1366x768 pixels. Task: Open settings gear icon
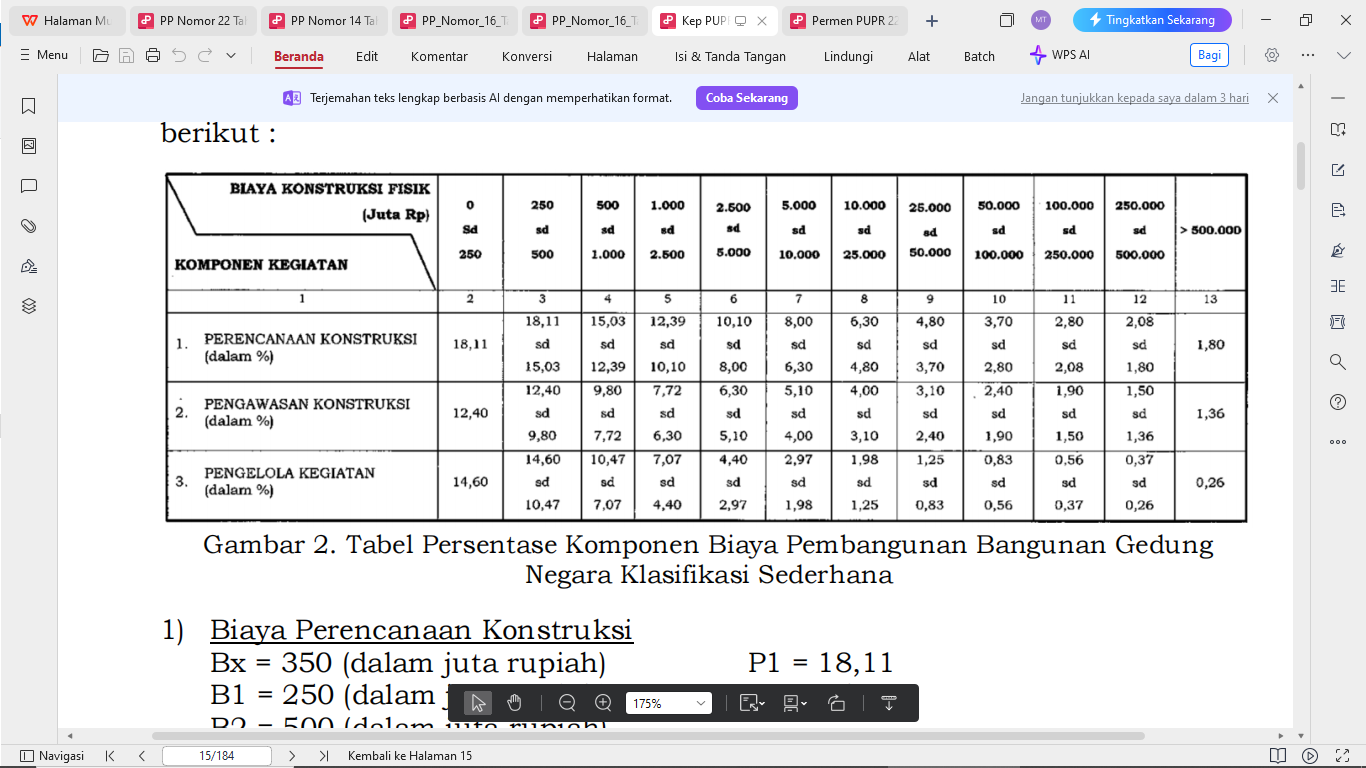pos(1272,56)
